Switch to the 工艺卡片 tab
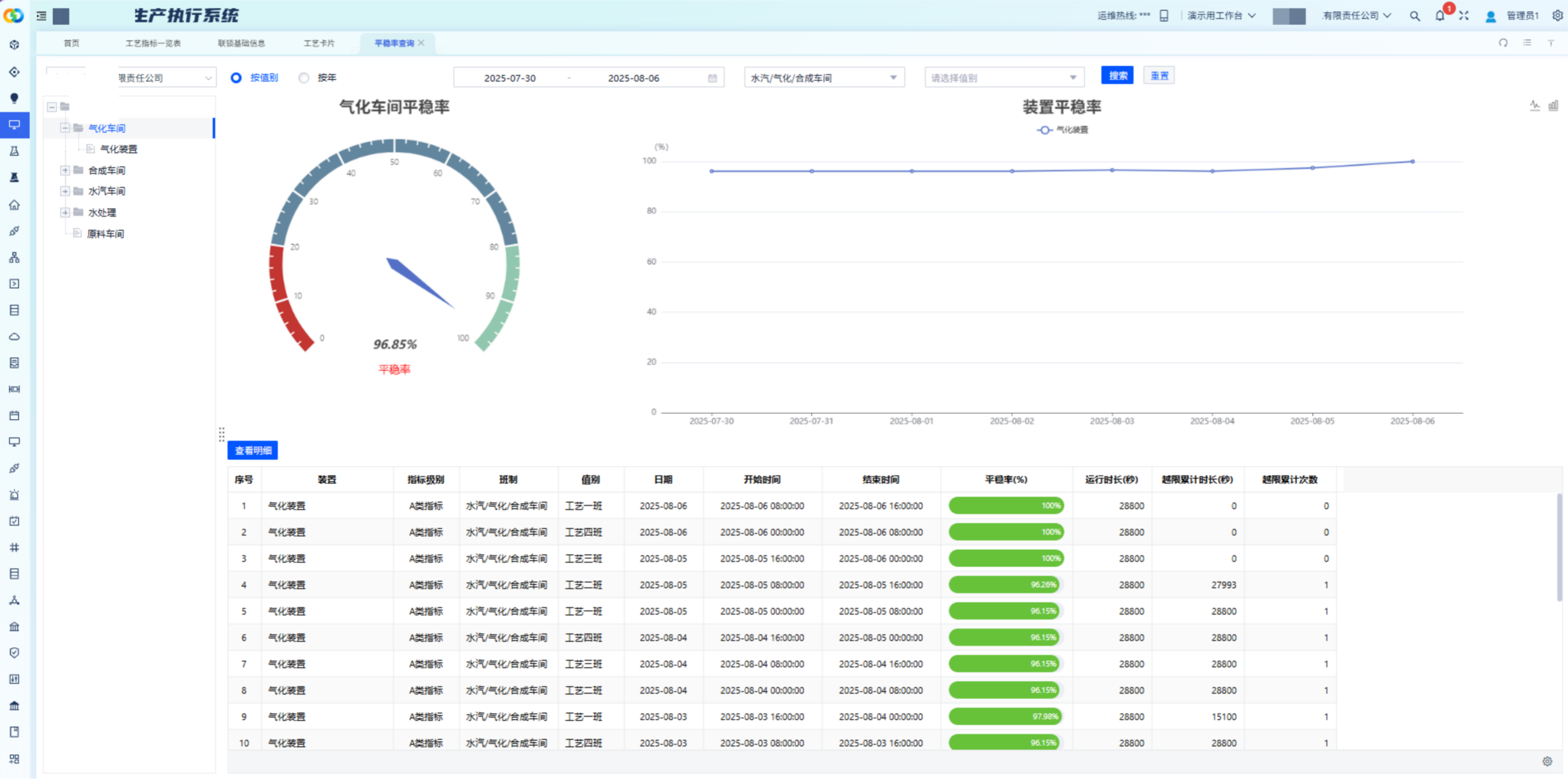1568x781 pixels. (x=319, y=43)
